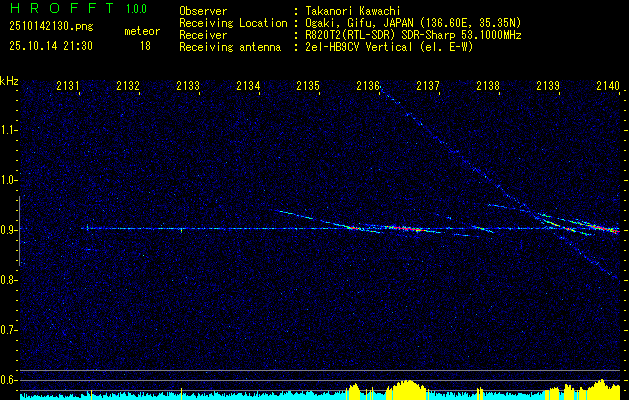This screenshot has width=629, height=400.
Task: Click time axis label 2140
Action: [608, 85]
